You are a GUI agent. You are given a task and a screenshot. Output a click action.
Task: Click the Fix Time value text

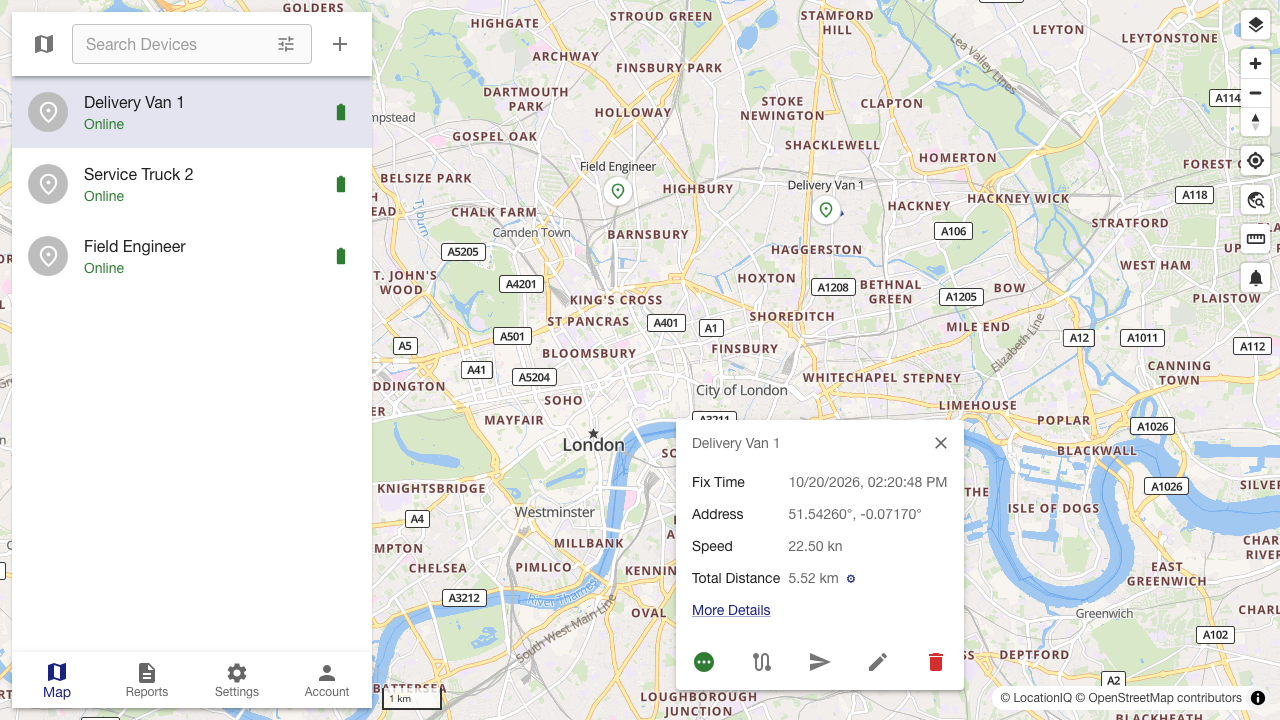click(868, 482)
